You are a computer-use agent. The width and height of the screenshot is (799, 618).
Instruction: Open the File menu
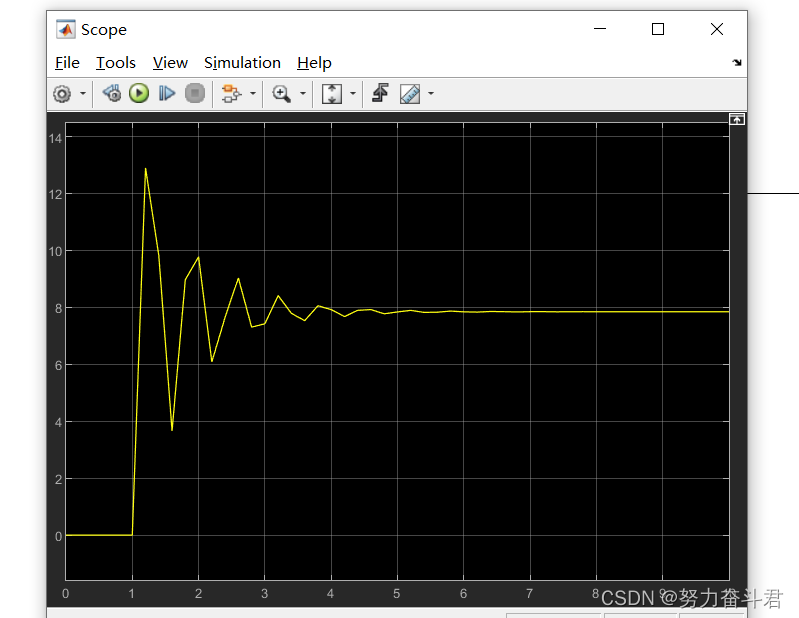67,63
